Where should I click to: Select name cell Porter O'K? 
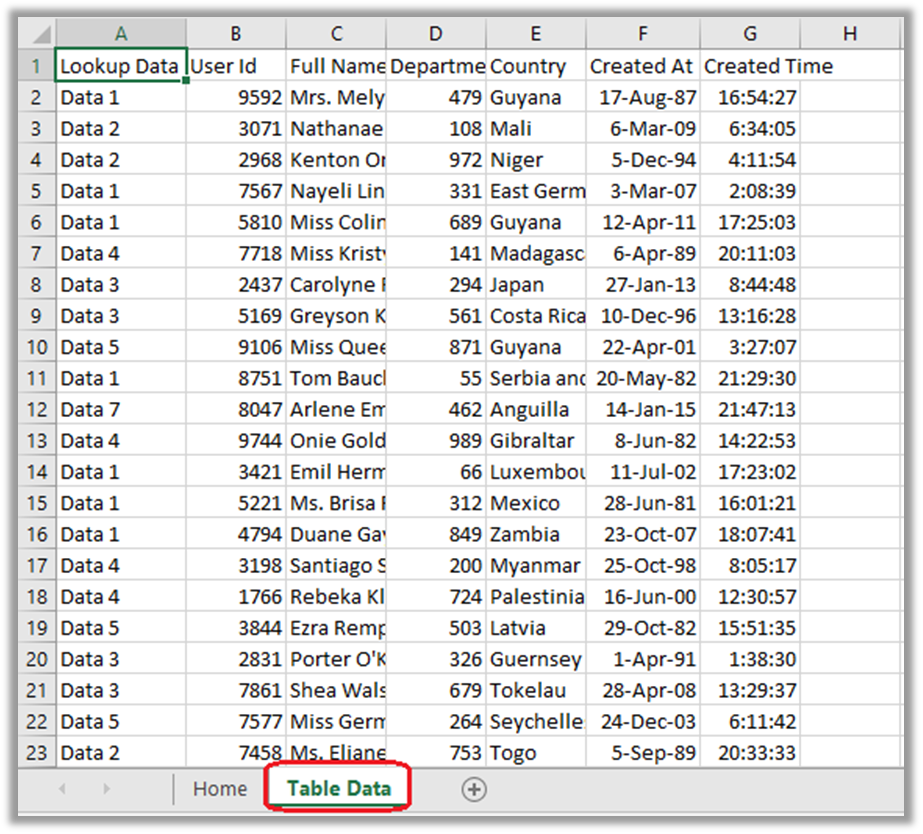336,659
